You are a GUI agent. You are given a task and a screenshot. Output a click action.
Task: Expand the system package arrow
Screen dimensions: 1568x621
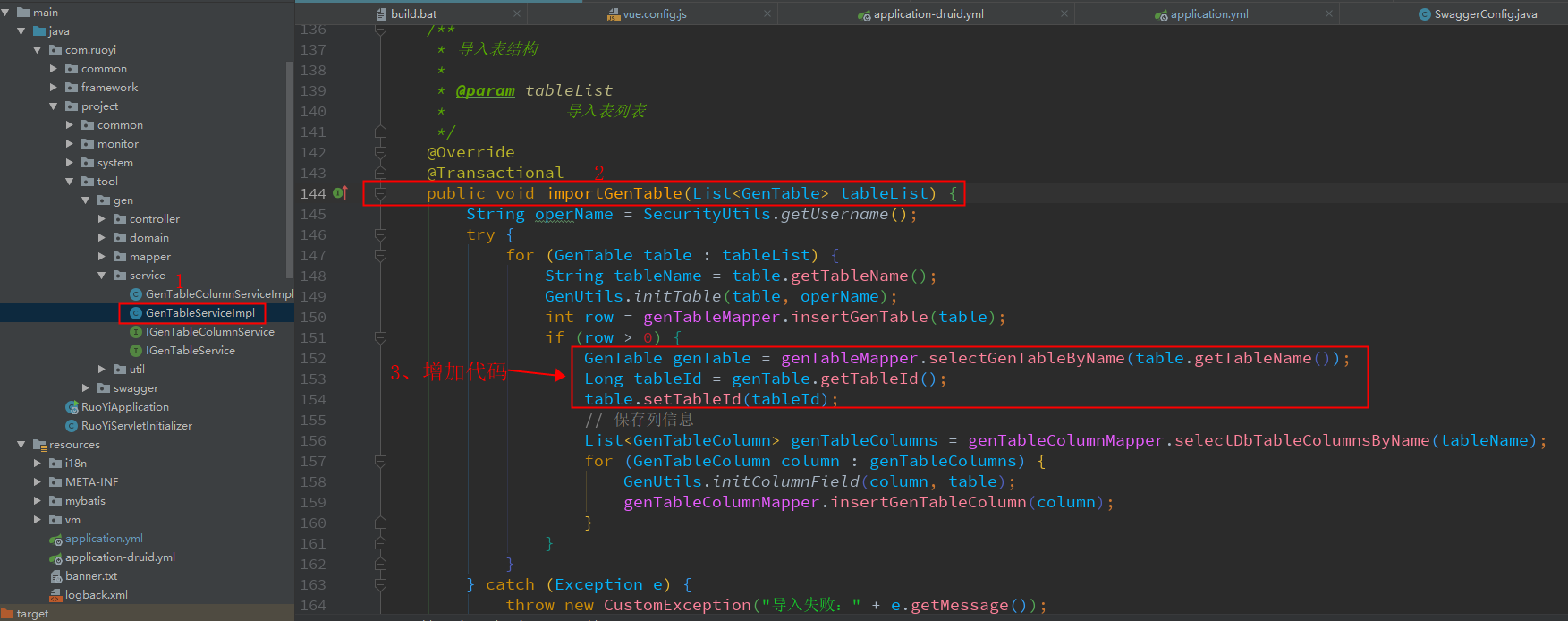70,163
